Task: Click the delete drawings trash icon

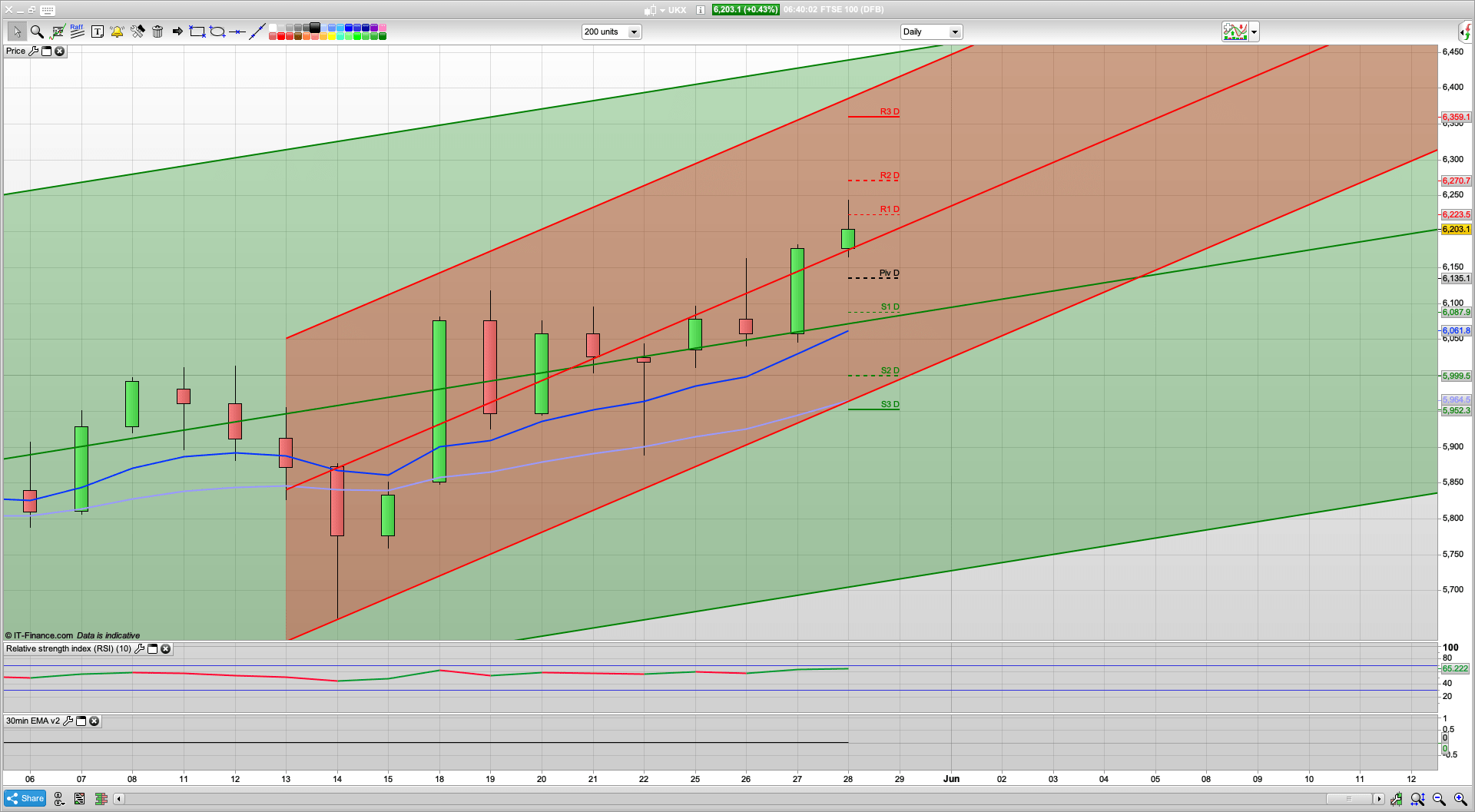Action: point(157,31)
